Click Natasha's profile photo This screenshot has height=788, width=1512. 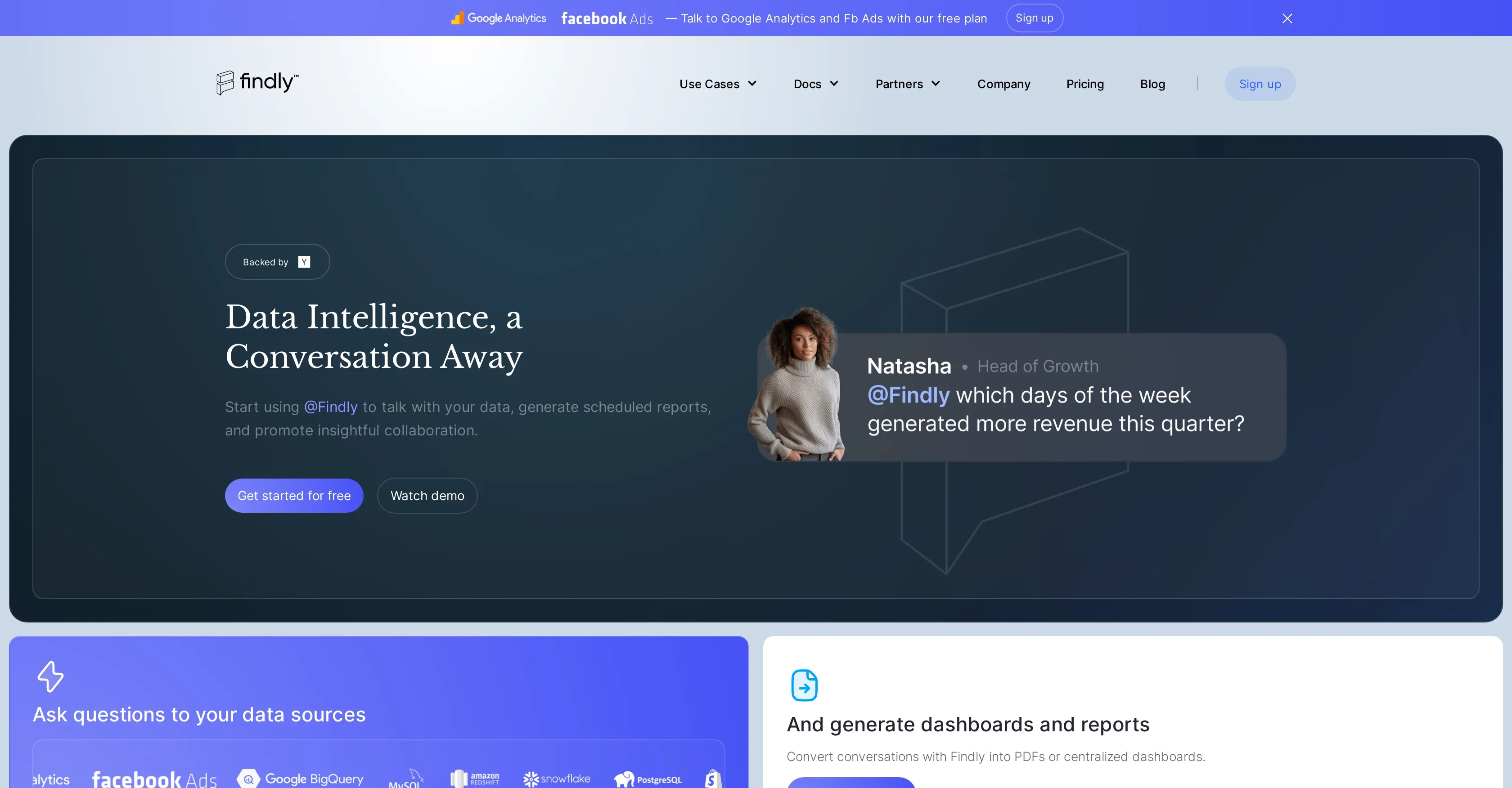click(x=798, y=384)
